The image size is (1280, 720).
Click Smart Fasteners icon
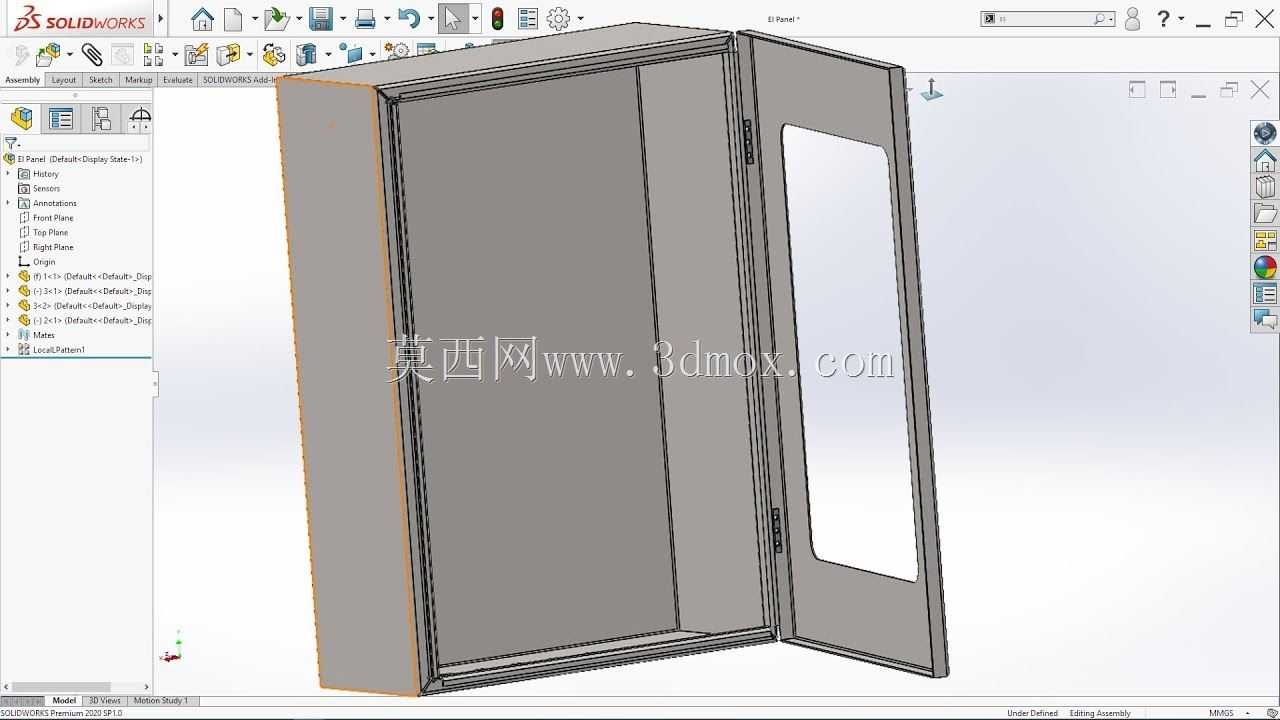coord(196,54)
